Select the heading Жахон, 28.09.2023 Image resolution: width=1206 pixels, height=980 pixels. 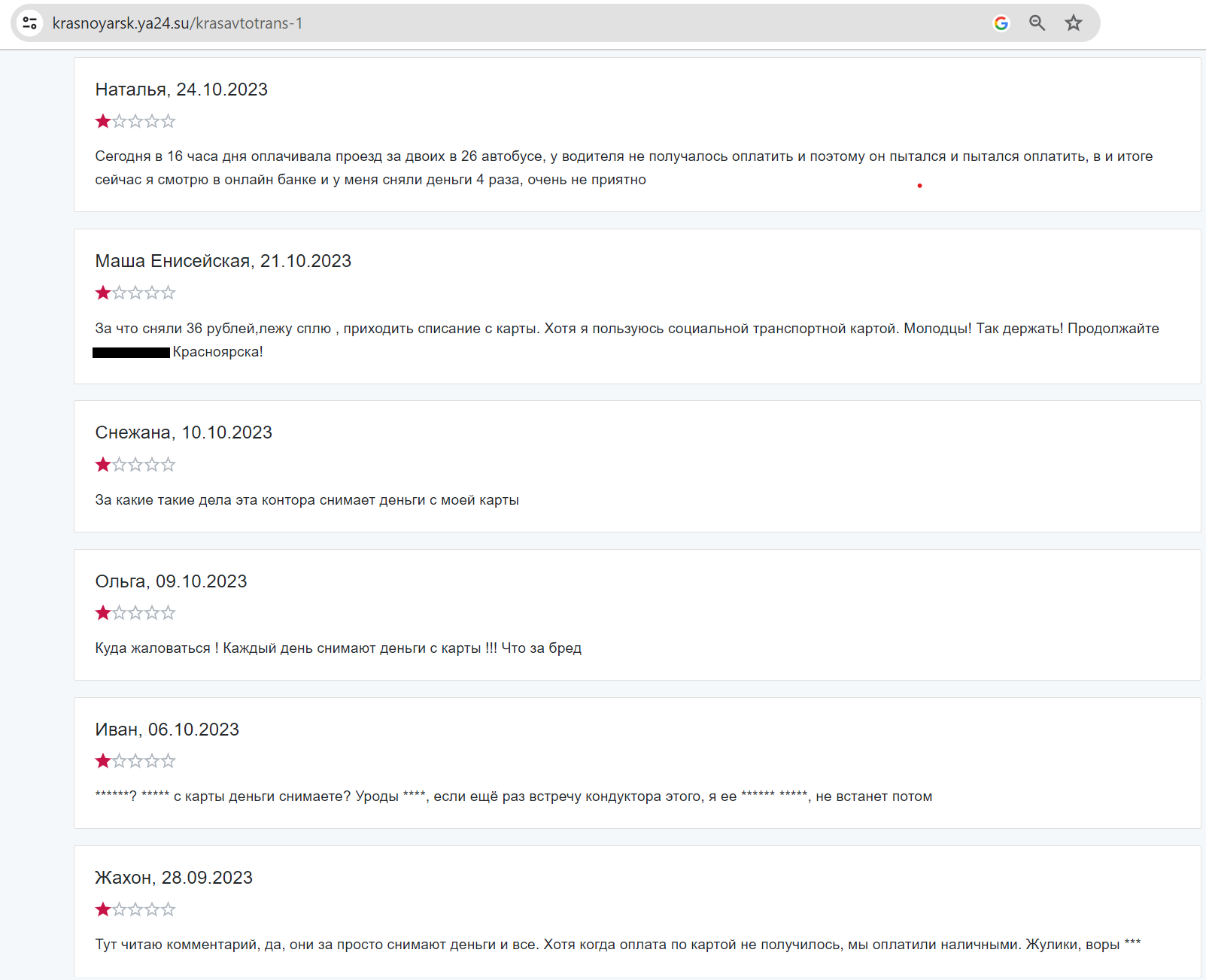point(174,878)
